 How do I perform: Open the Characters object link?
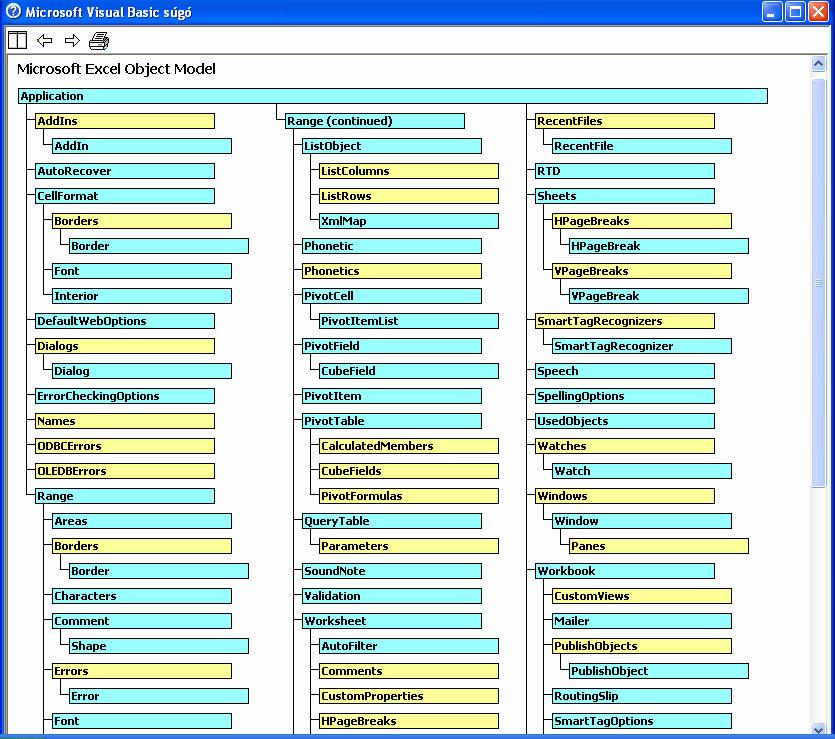(142, 596)
